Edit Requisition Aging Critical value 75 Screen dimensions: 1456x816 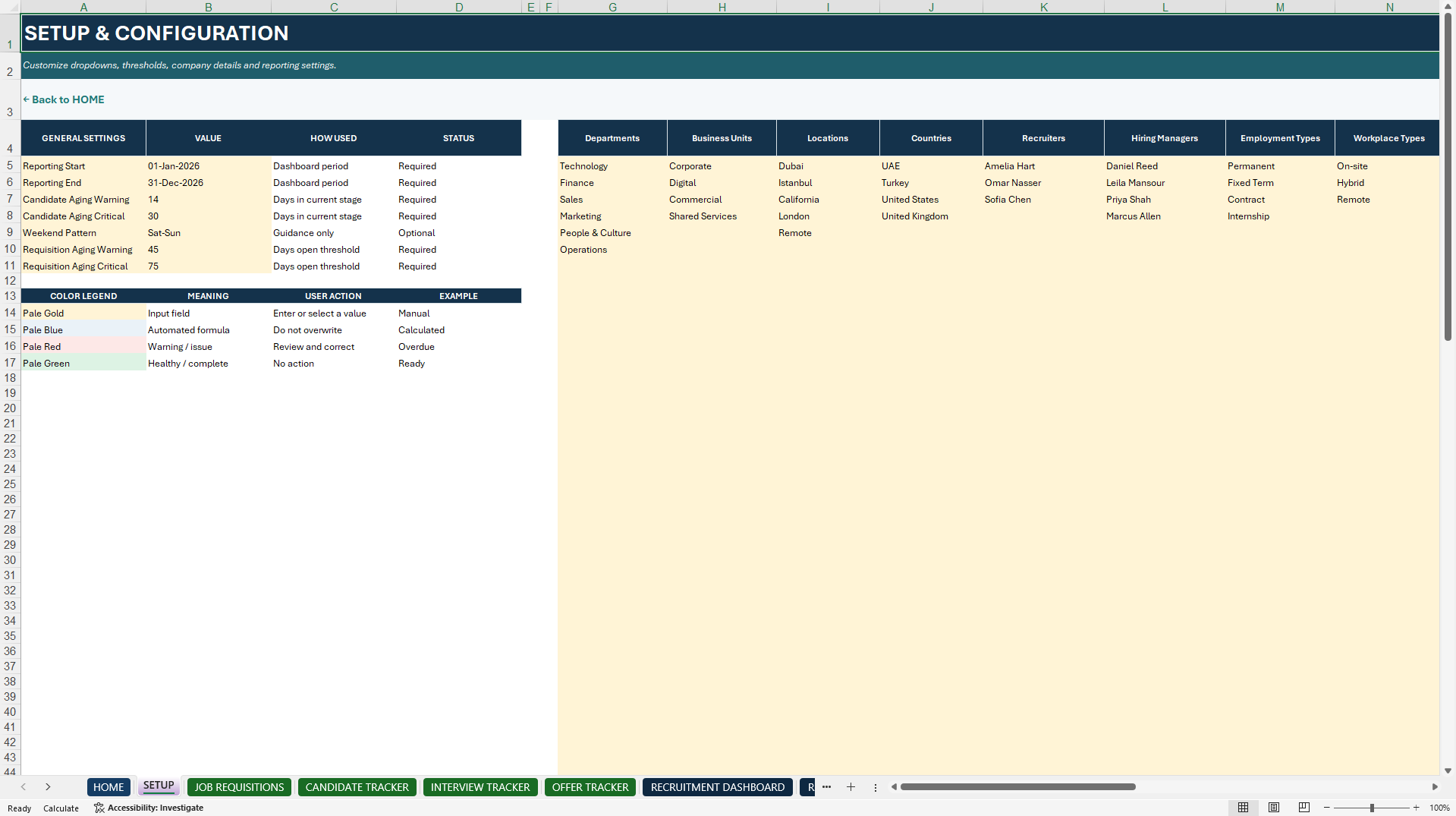point(209,266)
